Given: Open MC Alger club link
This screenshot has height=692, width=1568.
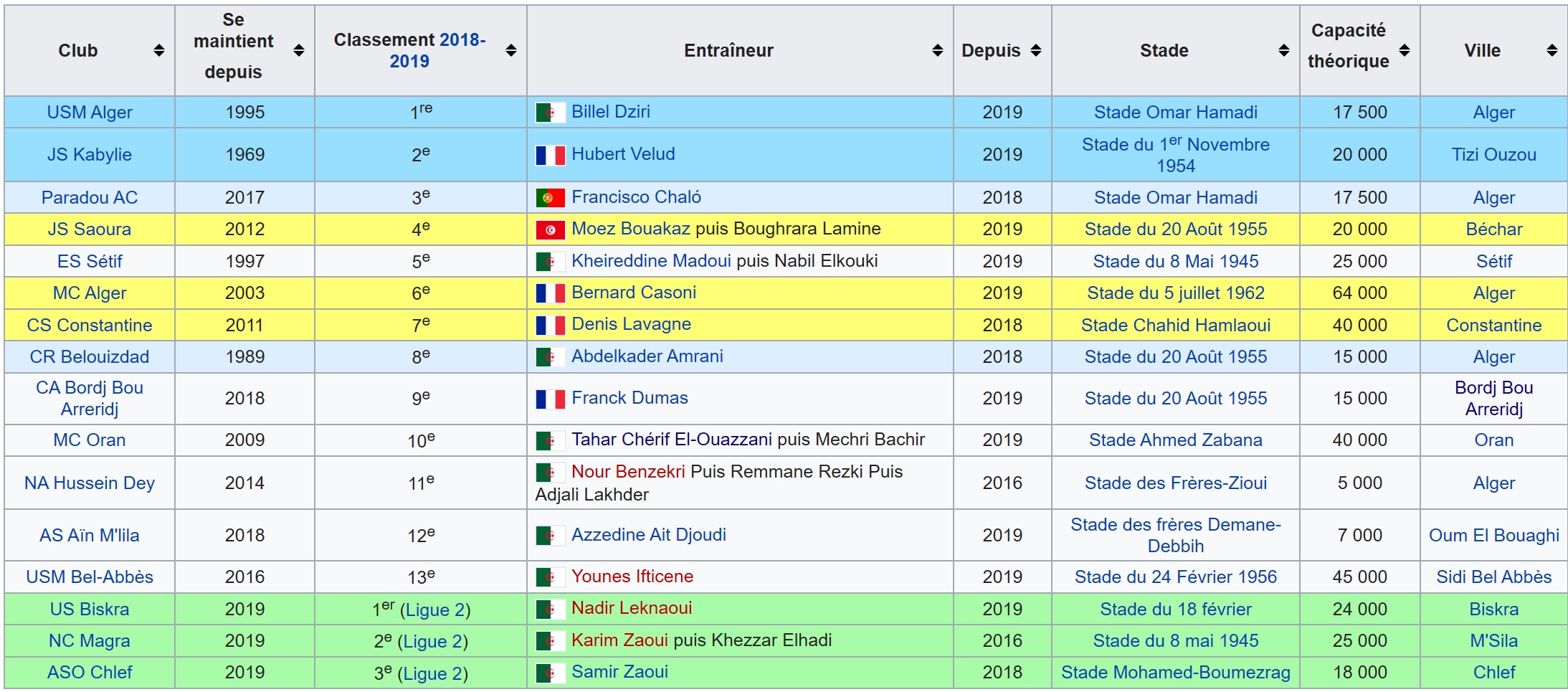Looking at the screenshot, I should pos(90,293).
